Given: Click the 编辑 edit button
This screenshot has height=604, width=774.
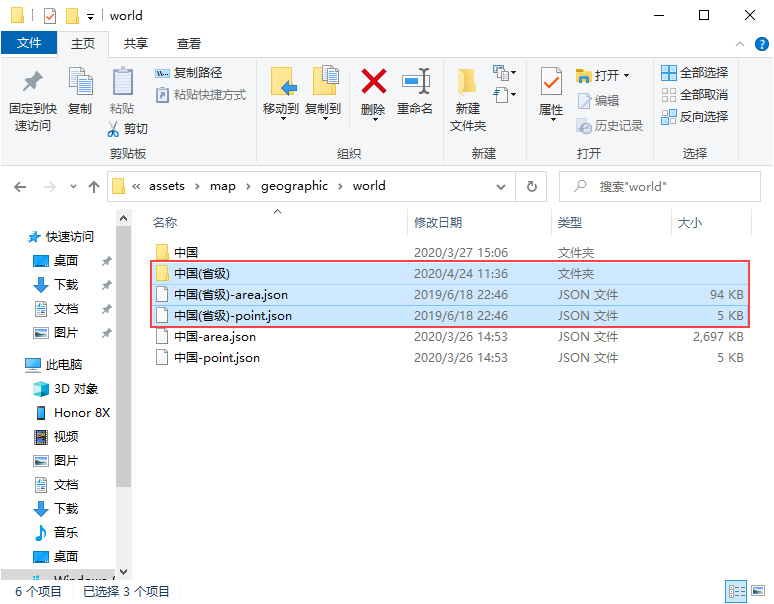Looking at the screenshot, I should pos(598,101).
